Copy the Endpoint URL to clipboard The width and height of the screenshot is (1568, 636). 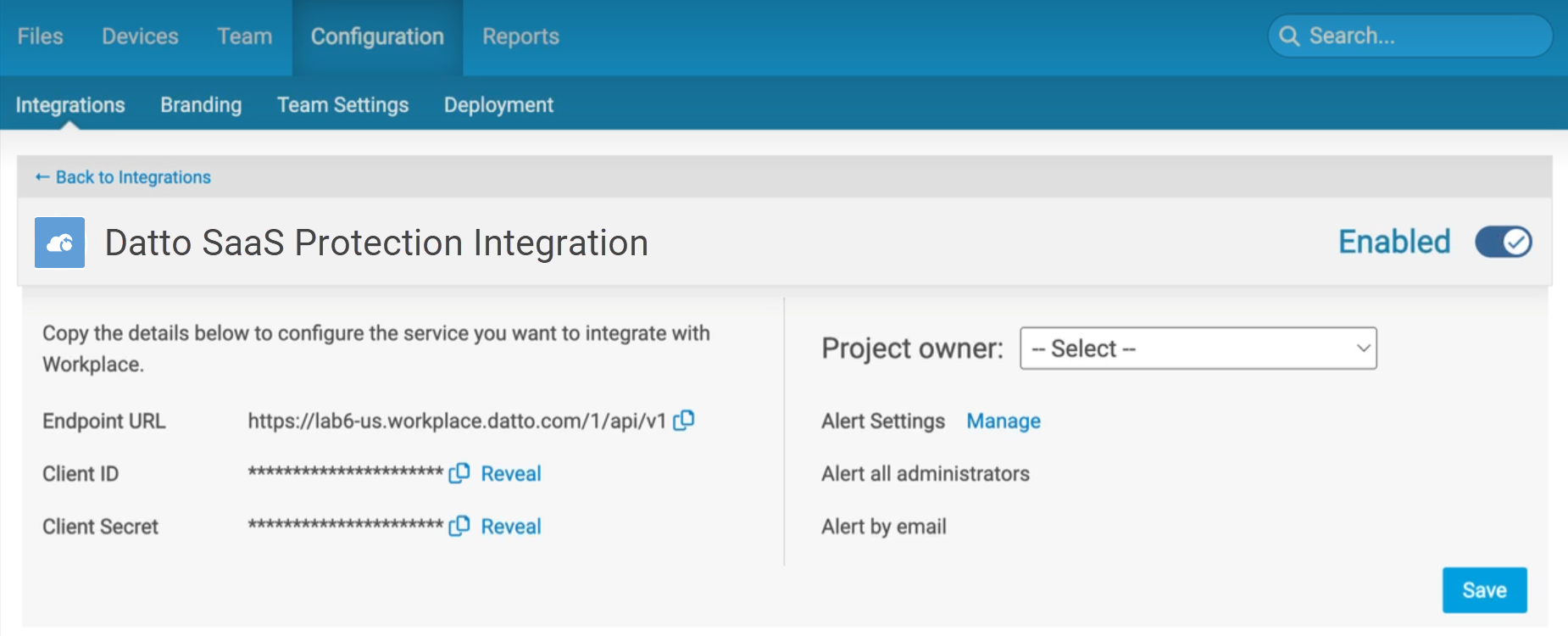point(684,421)
